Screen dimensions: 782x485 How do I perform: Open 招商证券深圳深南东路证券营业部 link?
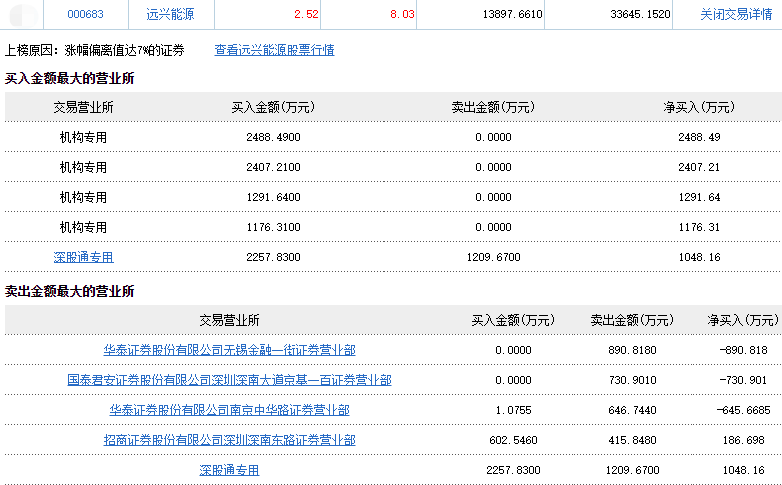pos(229,440)
